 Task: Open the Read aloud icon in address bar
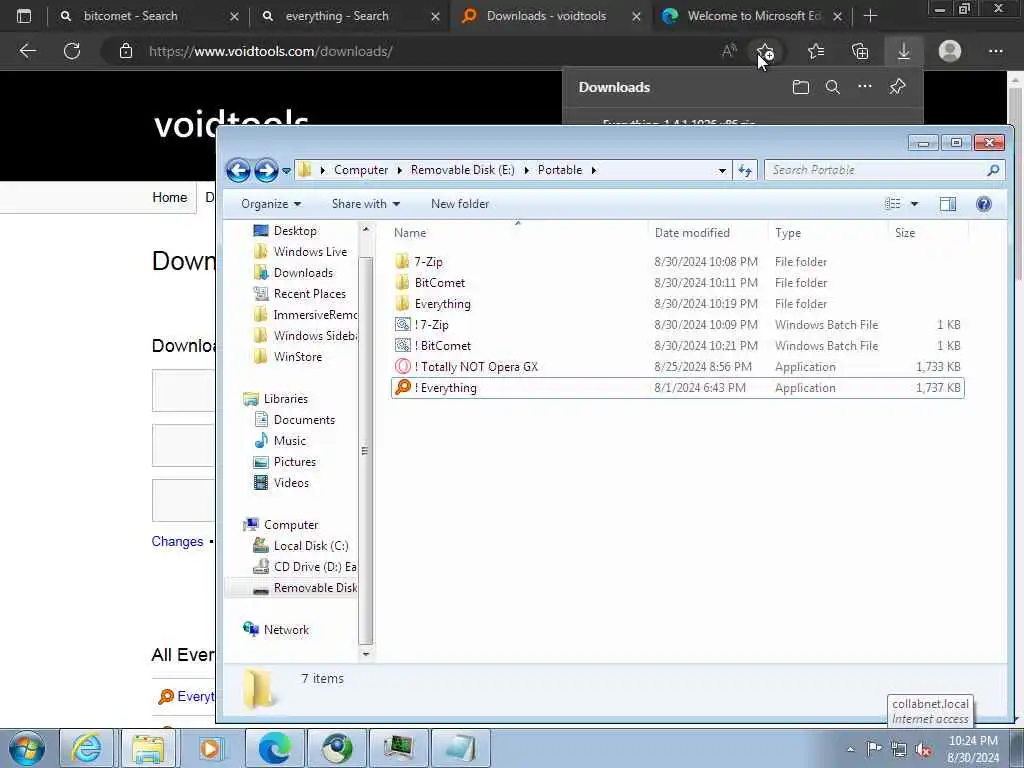point(729,51)
